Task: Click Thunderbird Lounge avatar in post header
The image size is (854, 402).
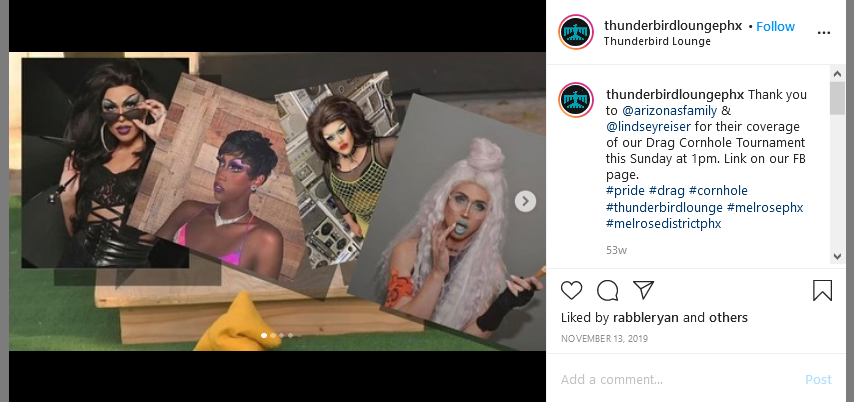Action: pos(576,32)
